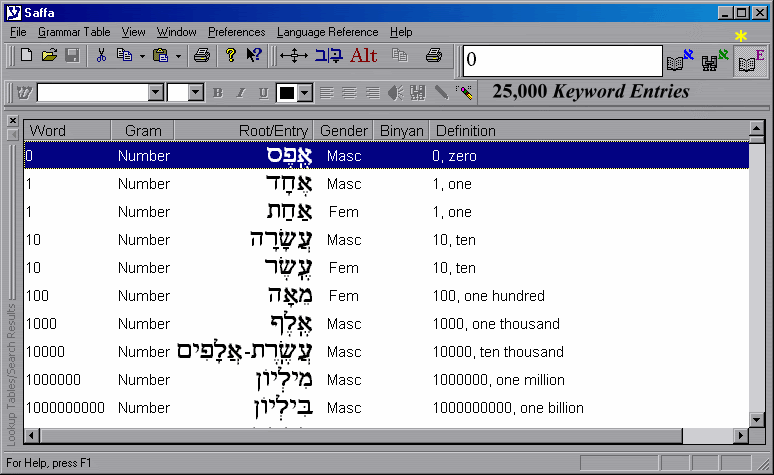Print using the printer icon next to paste
The width and height of the screenshot is (774, 475).
coord(201,55)
